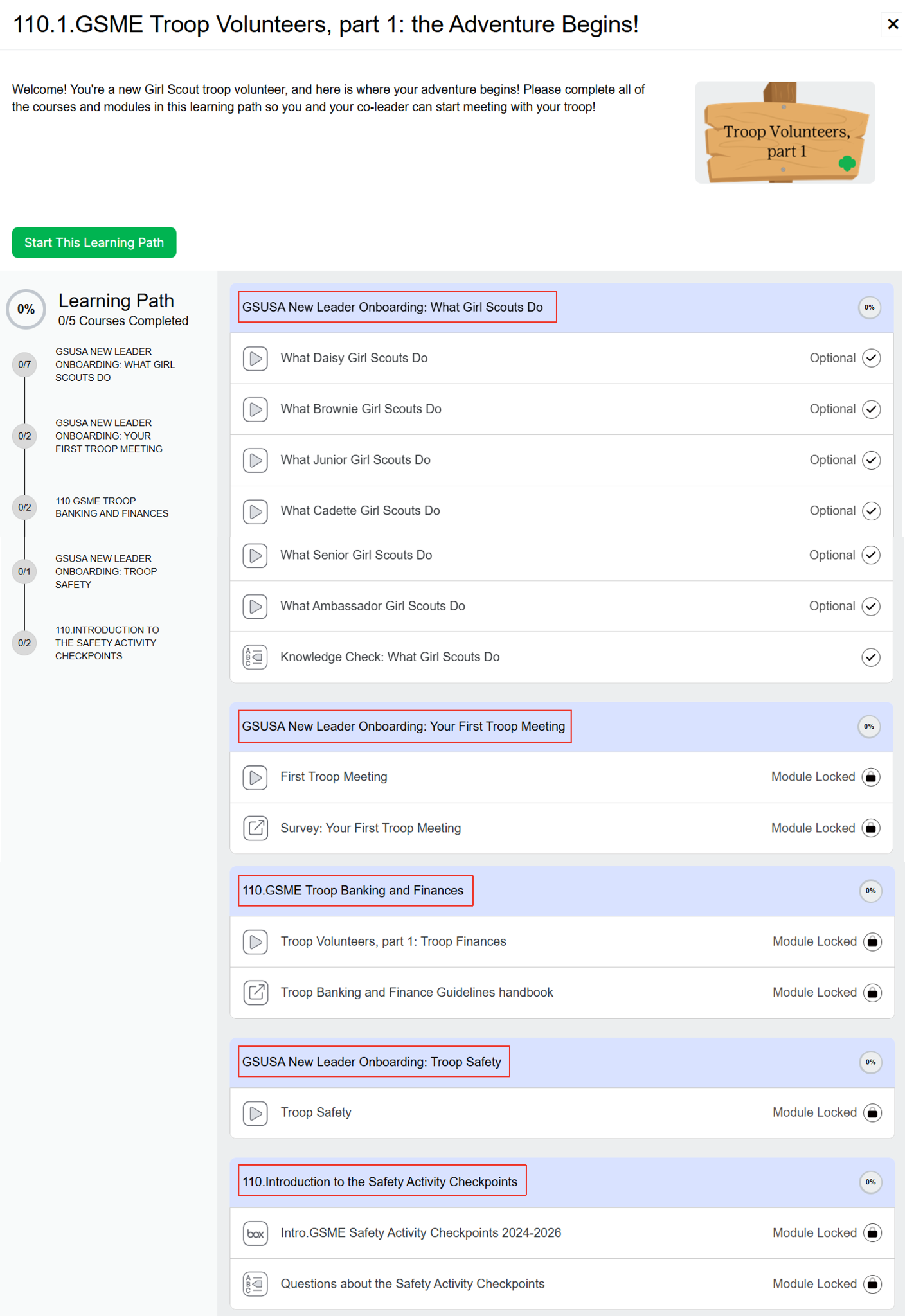Click checkmark circle for What Ambassador Girl Scouts Do
The height and width of the screenshot is (1316, 905).
[871, 606]
